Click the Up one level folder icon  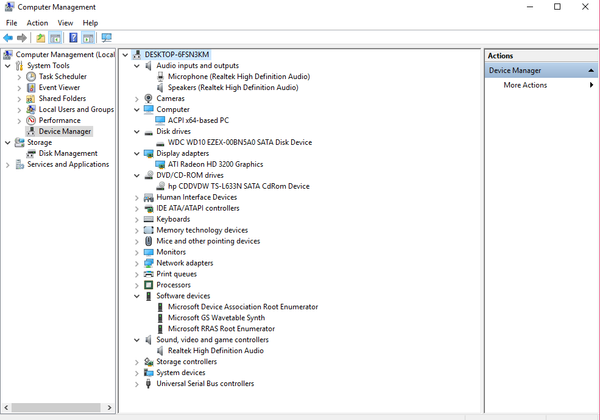[x=41, y=37]
